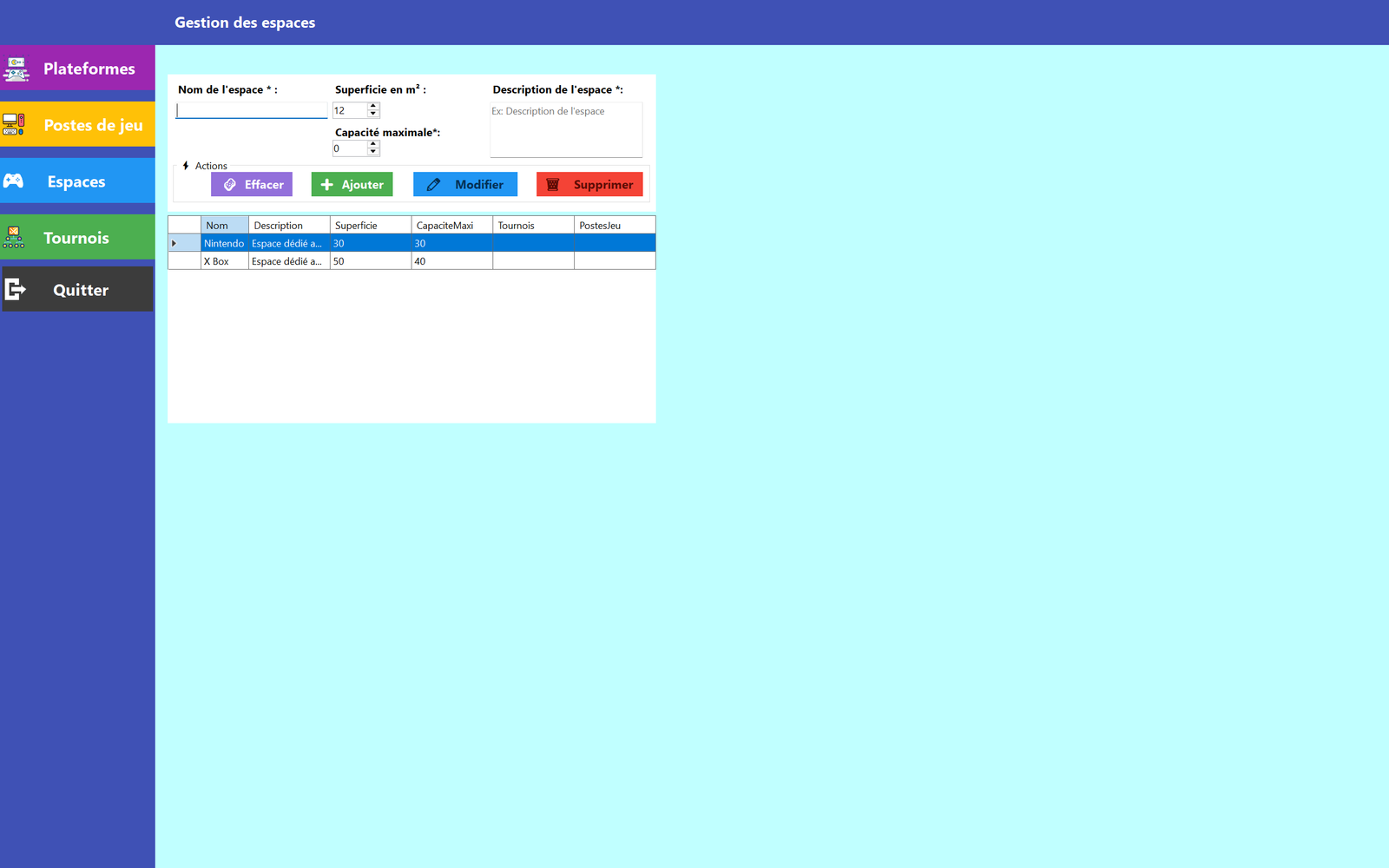Click the pencil icon on Modifier

click(x=433, y=185)
